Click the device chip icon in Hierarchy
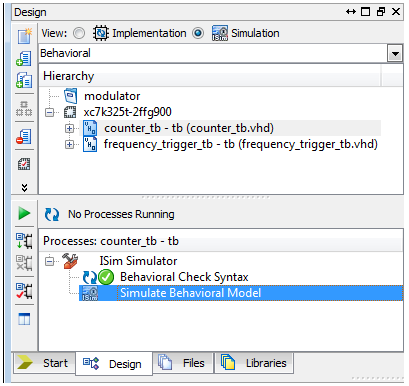Image resolution: width=409 pixels, height=386 pixels. pyautogui.click(x=70, y=112)
